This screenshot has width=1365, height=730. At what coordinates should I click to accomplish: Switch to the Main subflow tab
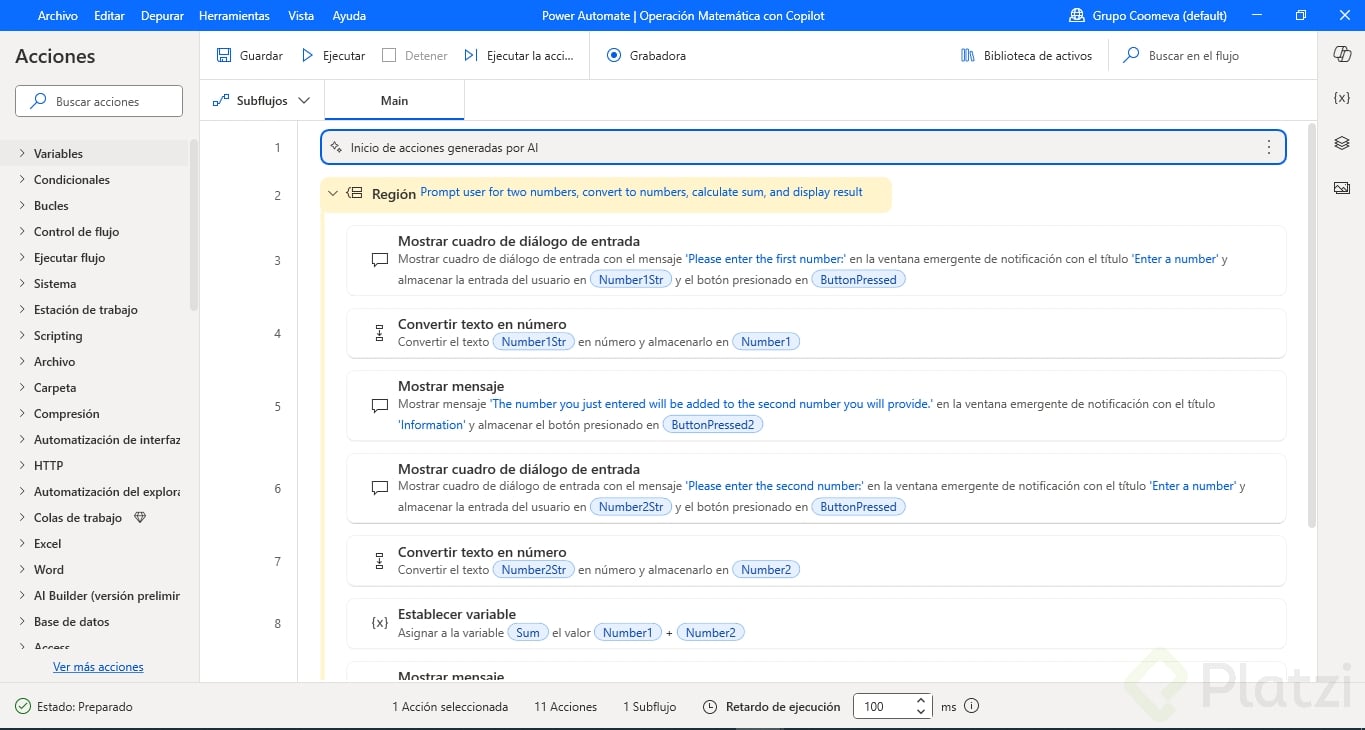pos(394,101)
